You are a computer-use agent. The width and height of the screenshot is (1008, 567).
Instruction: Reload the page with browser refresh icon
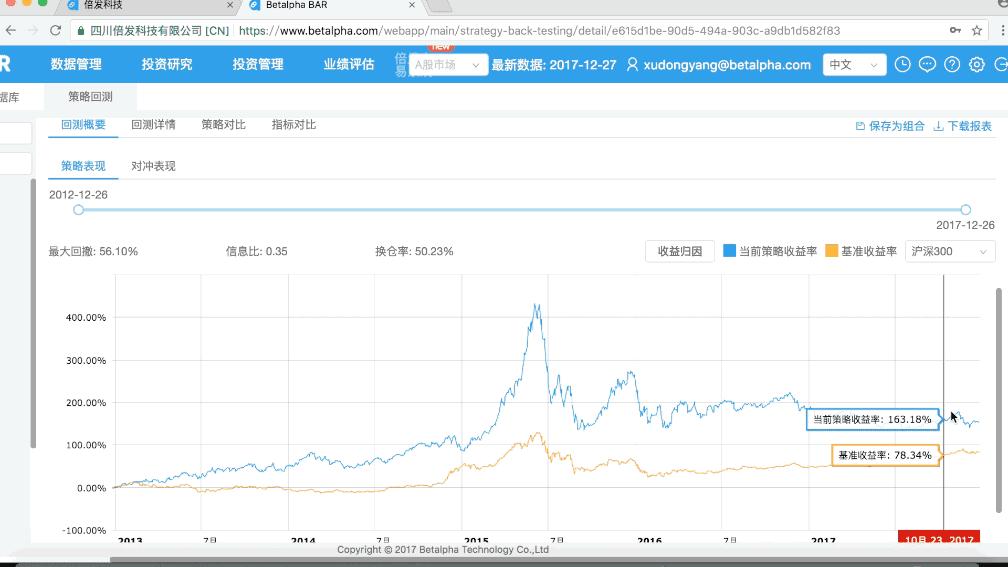56,30
